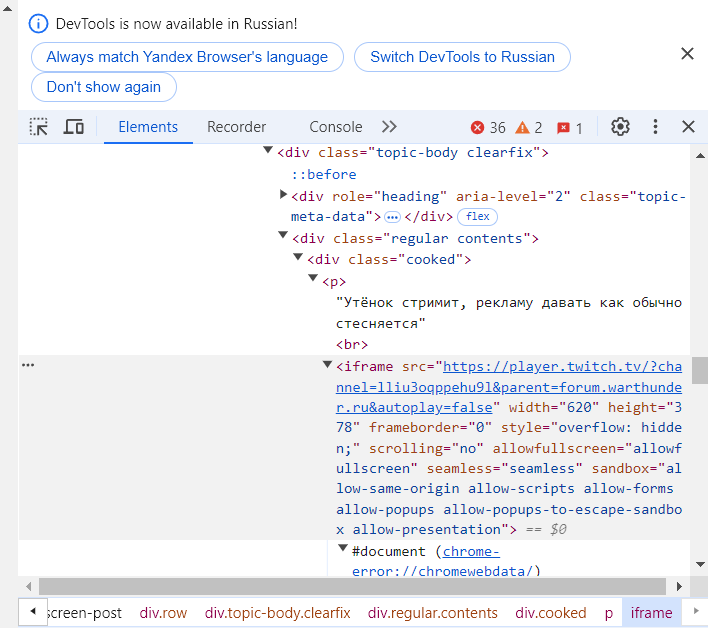This screenshot has width=708, height=628.
Task: Collapse the p element node
Action: pos(313,278)
